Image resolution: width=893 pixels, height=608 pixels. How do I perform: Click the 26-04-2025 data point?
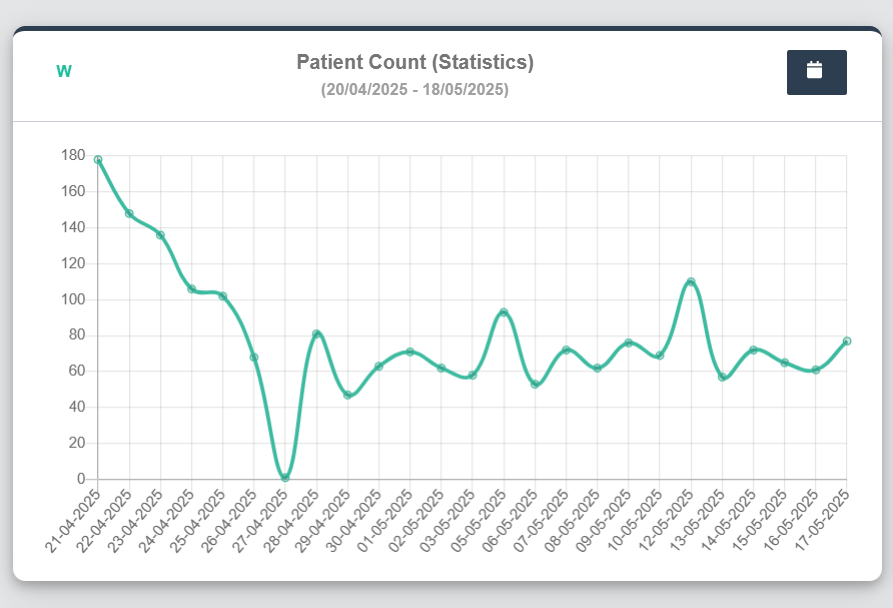click(254, 357)
